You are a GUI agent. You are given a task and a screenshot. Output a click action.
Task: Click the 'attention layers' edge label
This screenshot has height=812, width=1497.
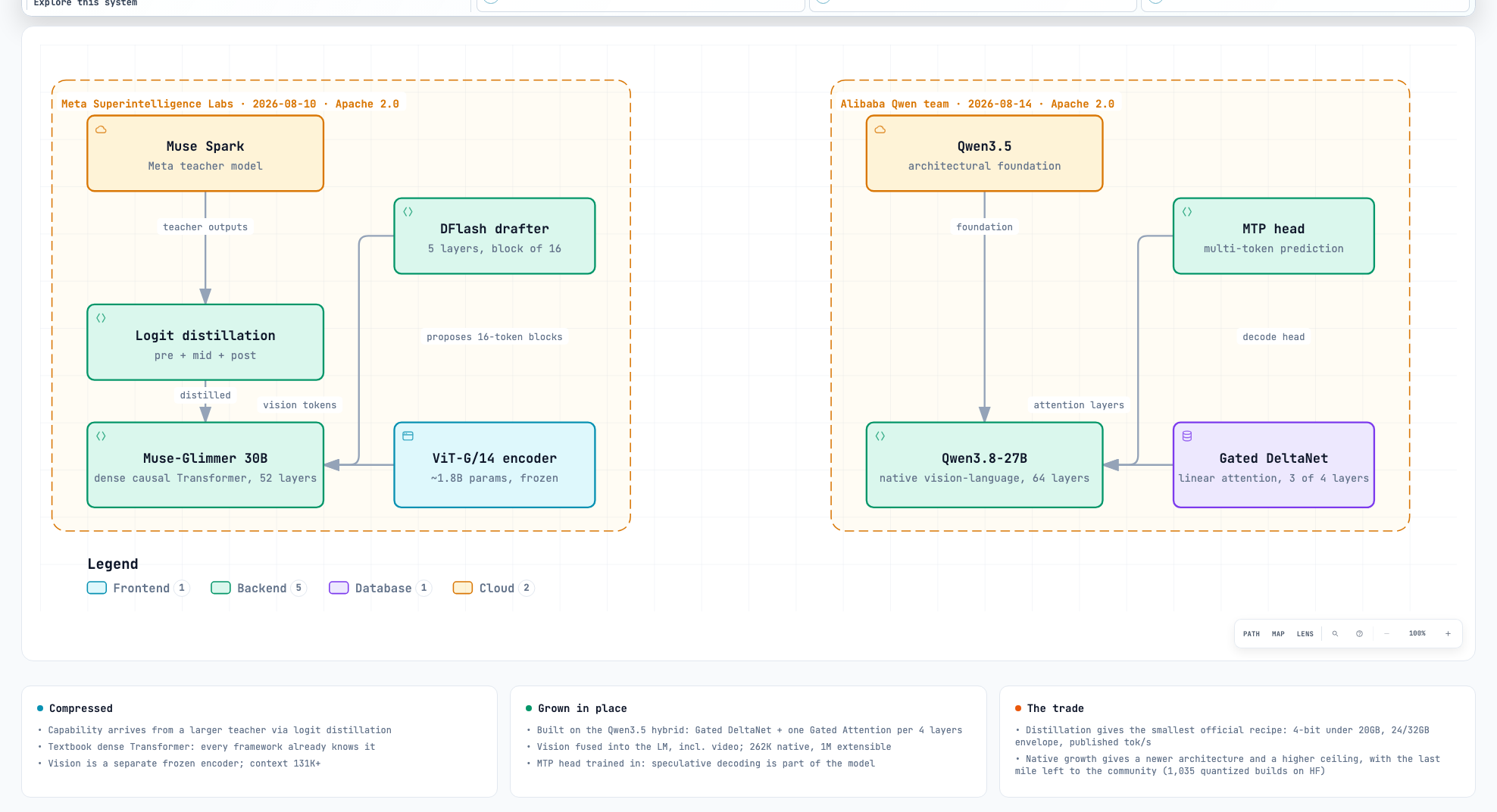[x=1079, y=405]
